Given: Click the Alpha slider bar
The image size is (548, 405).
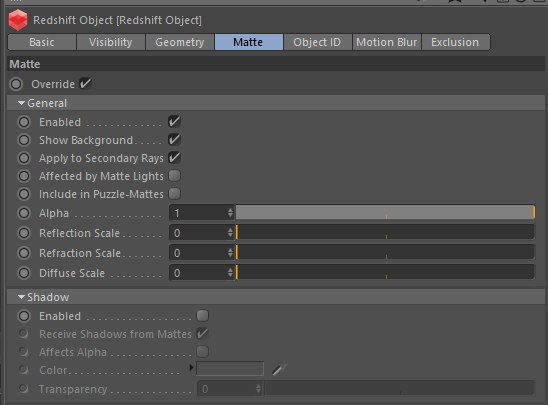Looking at the screenshot, I should tap(385, 212).
